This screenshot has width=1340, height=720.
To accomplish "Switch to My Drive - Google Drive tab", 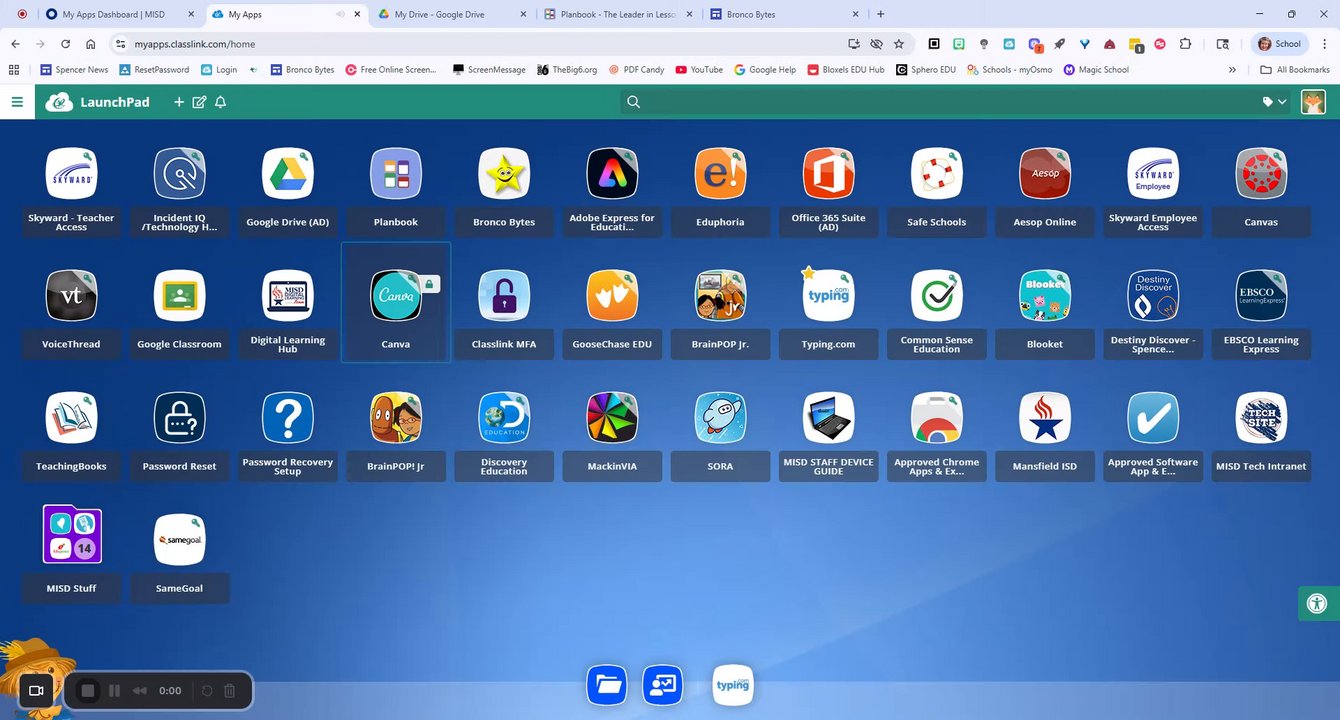I will click(452, 14).
